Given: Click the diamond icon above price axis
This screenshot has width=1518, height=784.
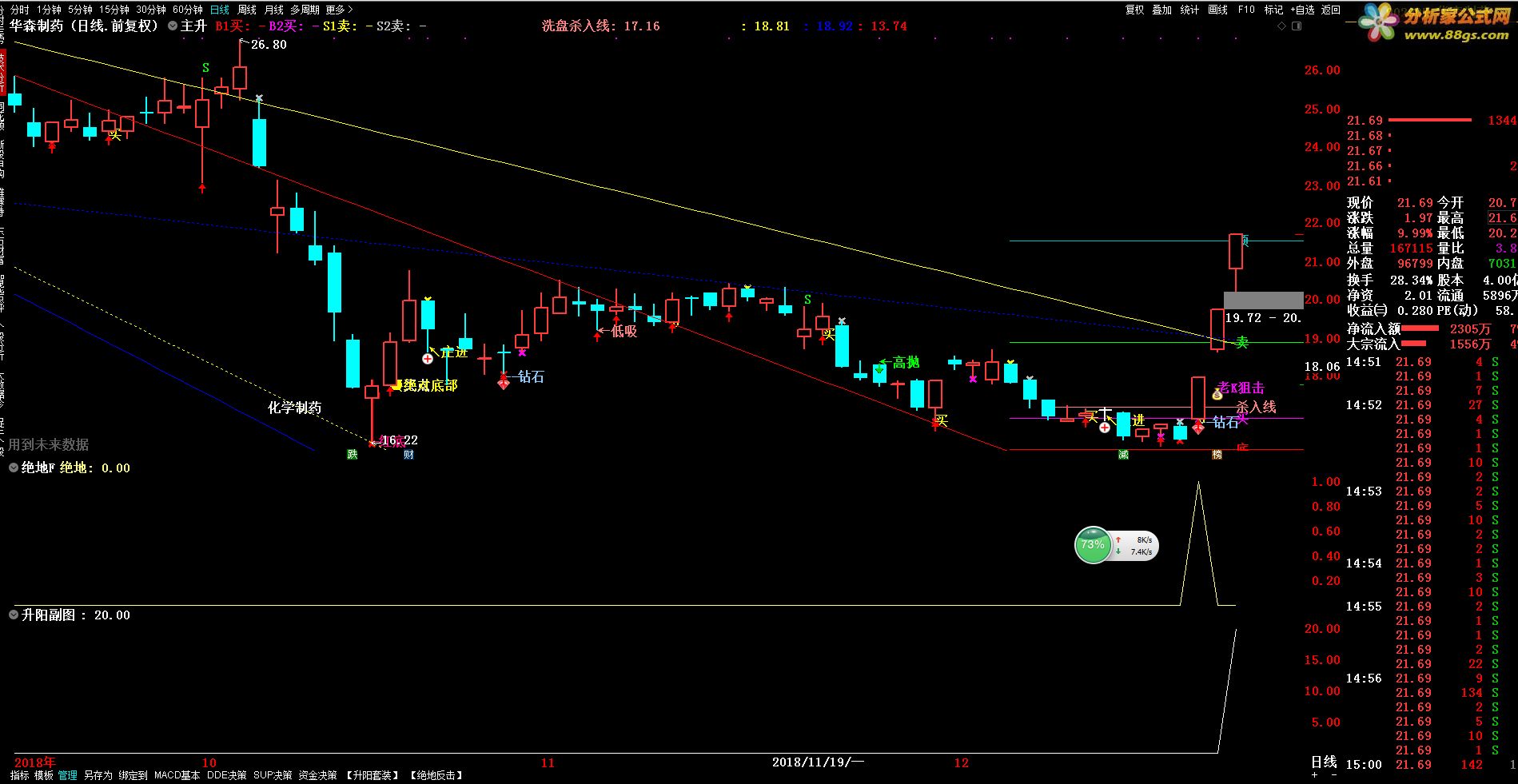Looking at the screenshot, I should [1282, 26].
